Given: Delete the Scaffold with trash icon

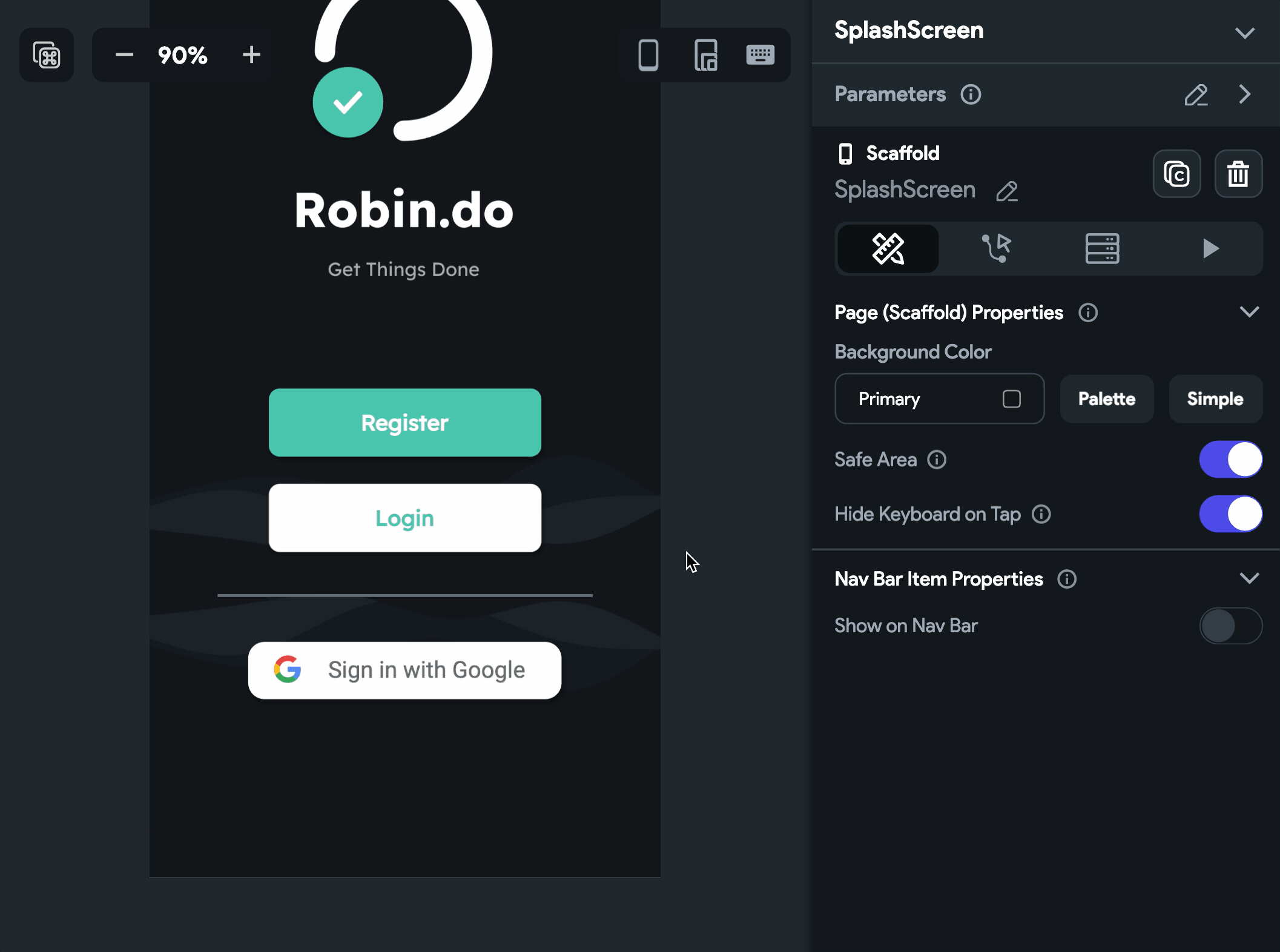Looking at the screenshot, I should (x=1238, y=174).
